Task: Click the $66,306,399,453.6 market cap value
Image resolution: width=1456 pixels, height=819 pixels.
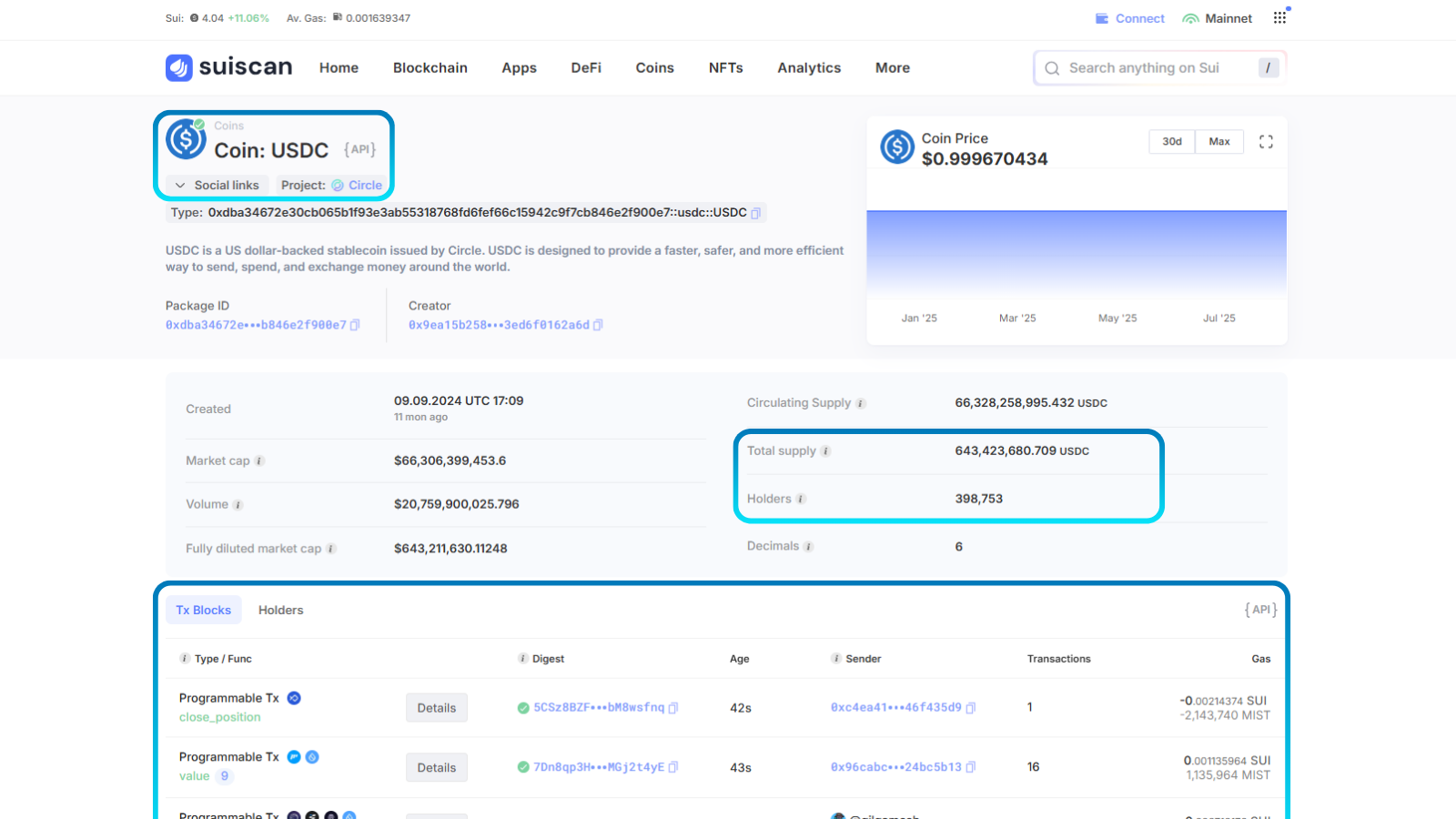Action: point(450,461)
